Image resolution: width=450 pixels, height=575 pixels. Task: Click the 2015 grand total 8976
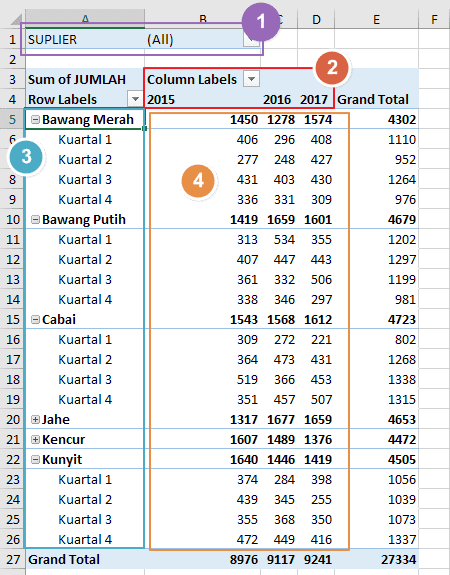[244, 560]
